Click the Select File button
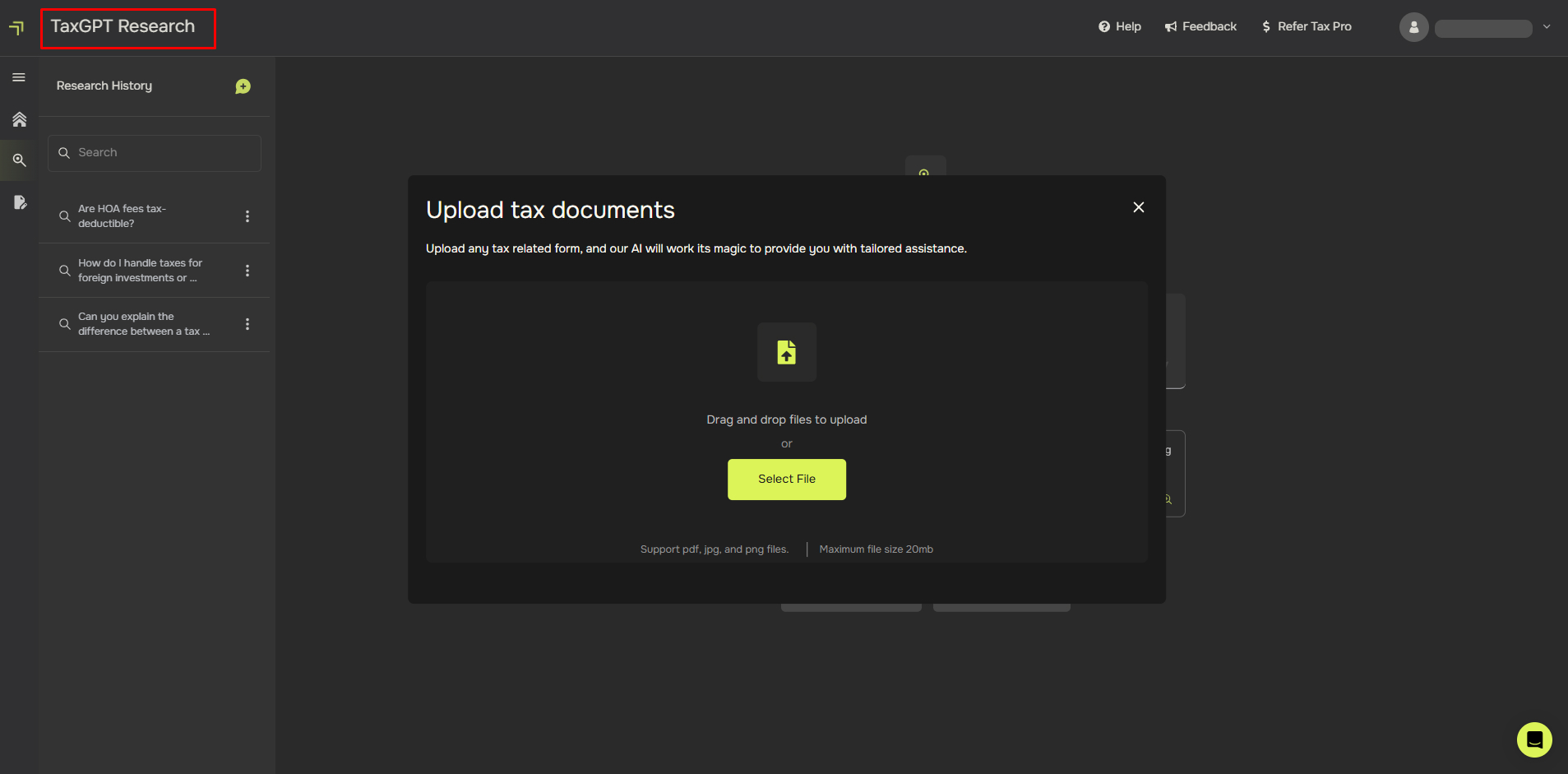1568x774 pixels. 787,480
